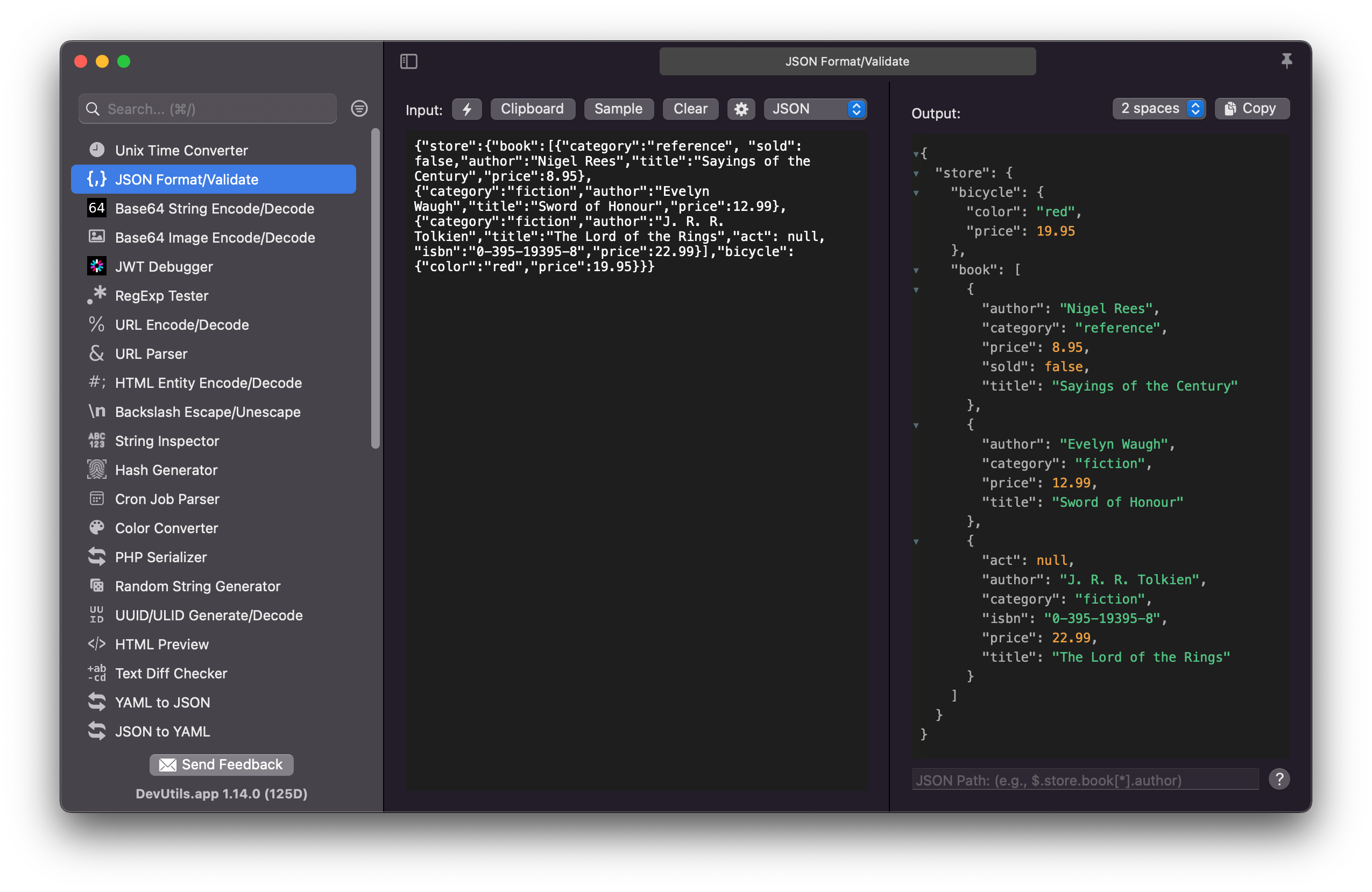Viewport: 1372px width, 892px height.
Task: Open the 2 spaces indentation dropdown
Action: pyautogui.click(x=1159, y=108)
